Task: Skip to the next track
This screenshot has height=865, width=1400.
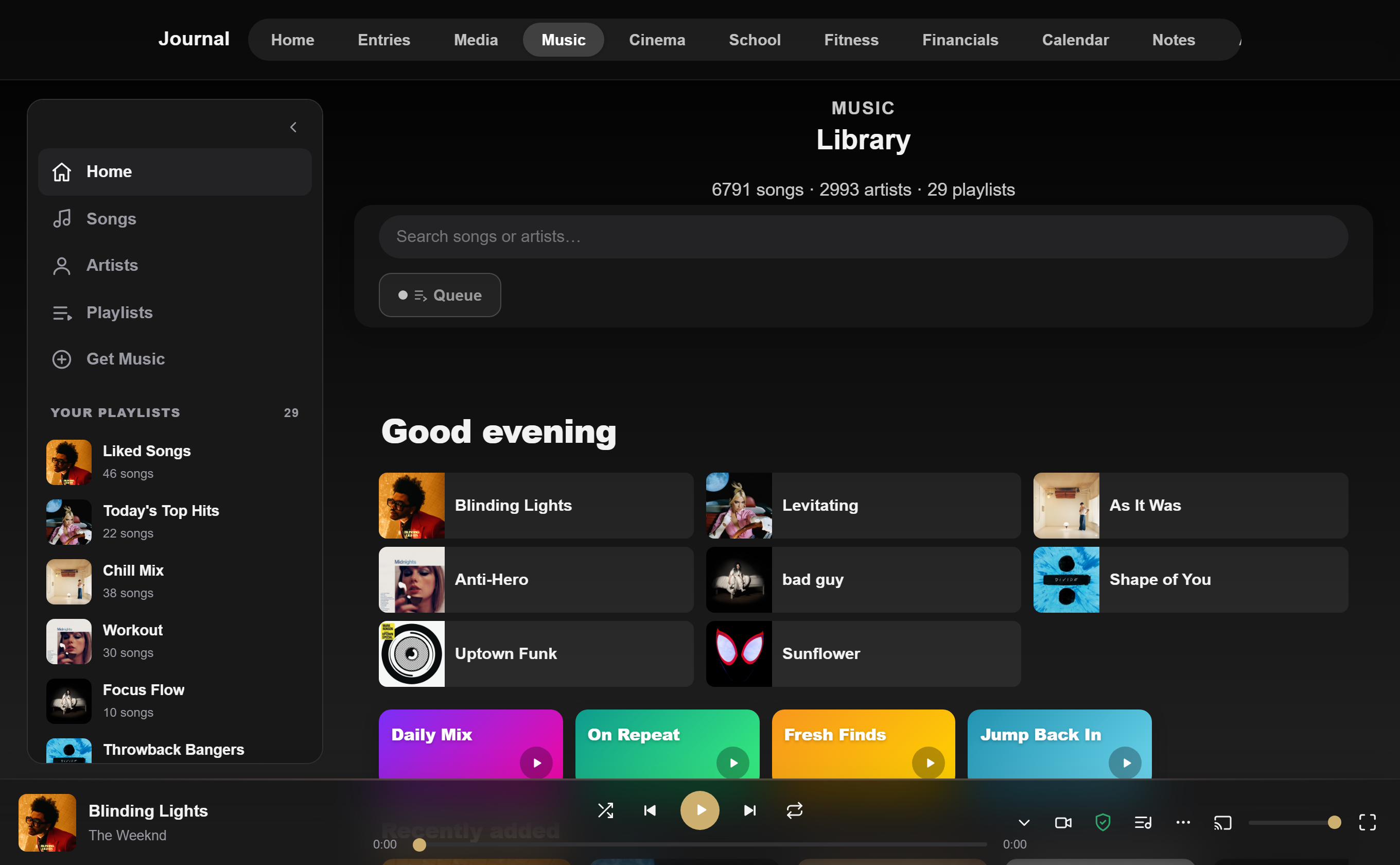Action: click(750, 810)
